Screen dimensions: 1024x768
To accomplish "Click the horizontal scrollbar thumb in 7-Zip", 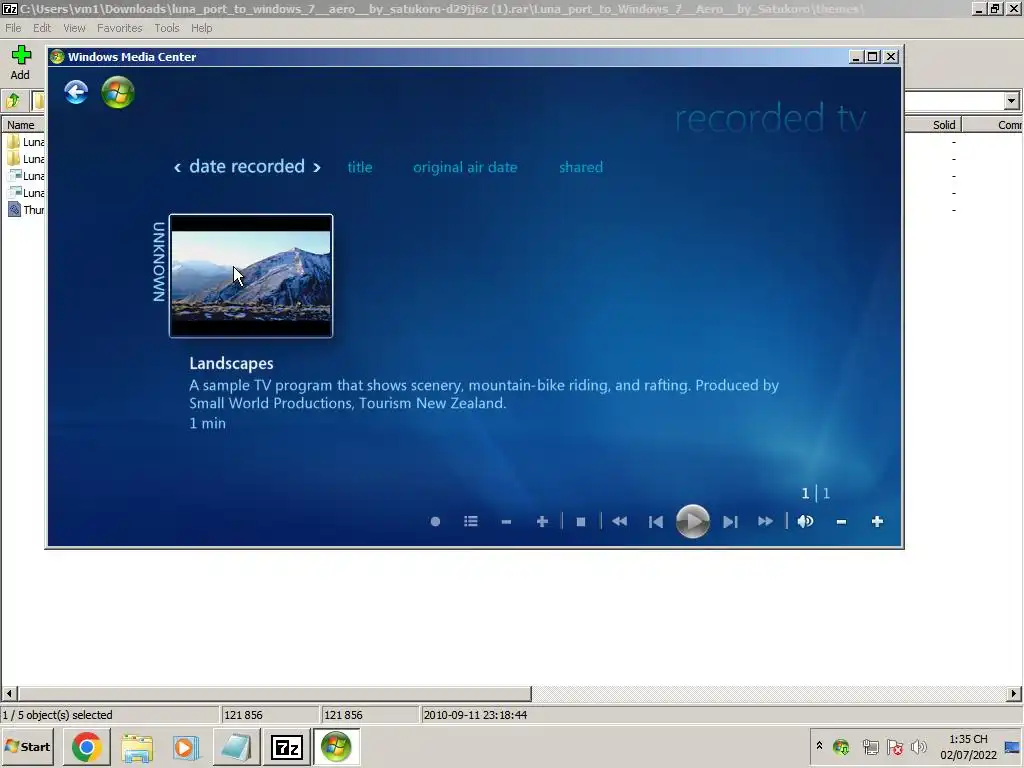I will pyautogui.click(x=274, y=694).
